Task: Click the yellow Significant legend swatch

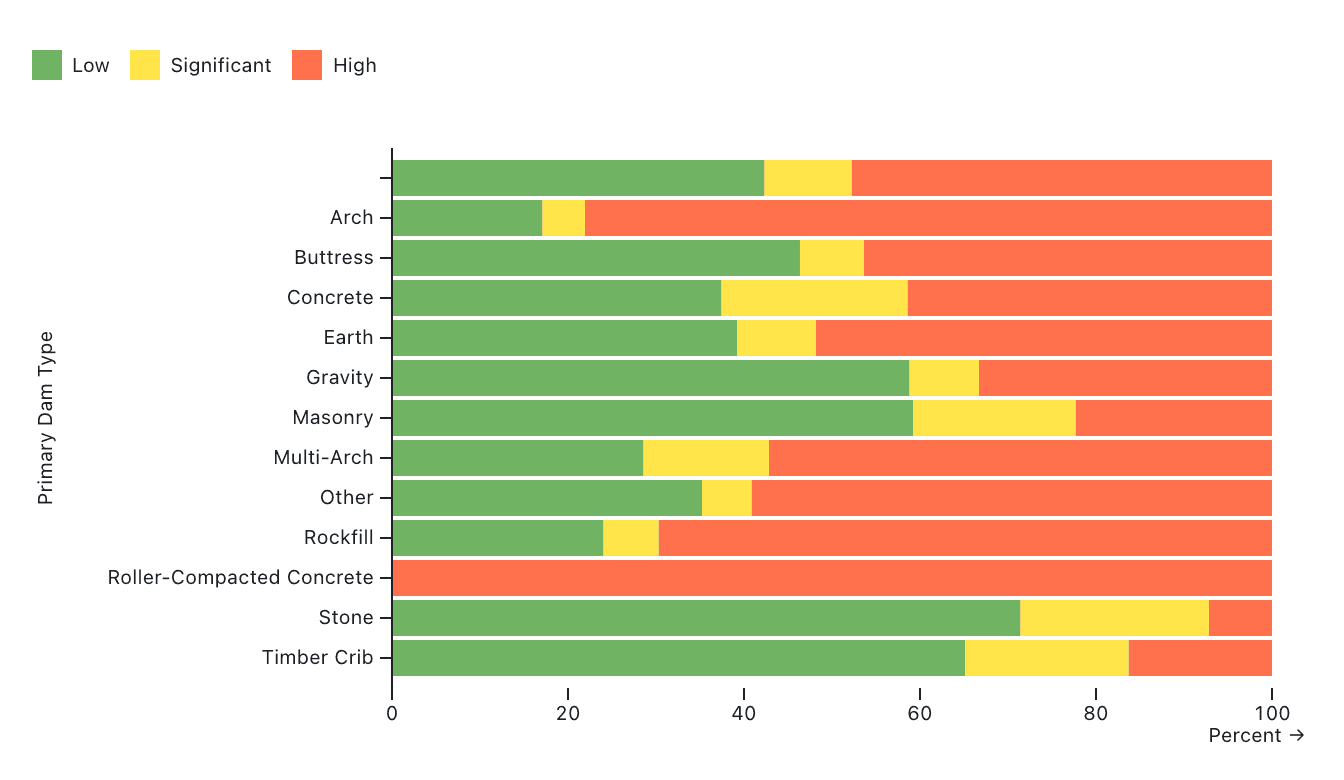Action: point(145,65)
